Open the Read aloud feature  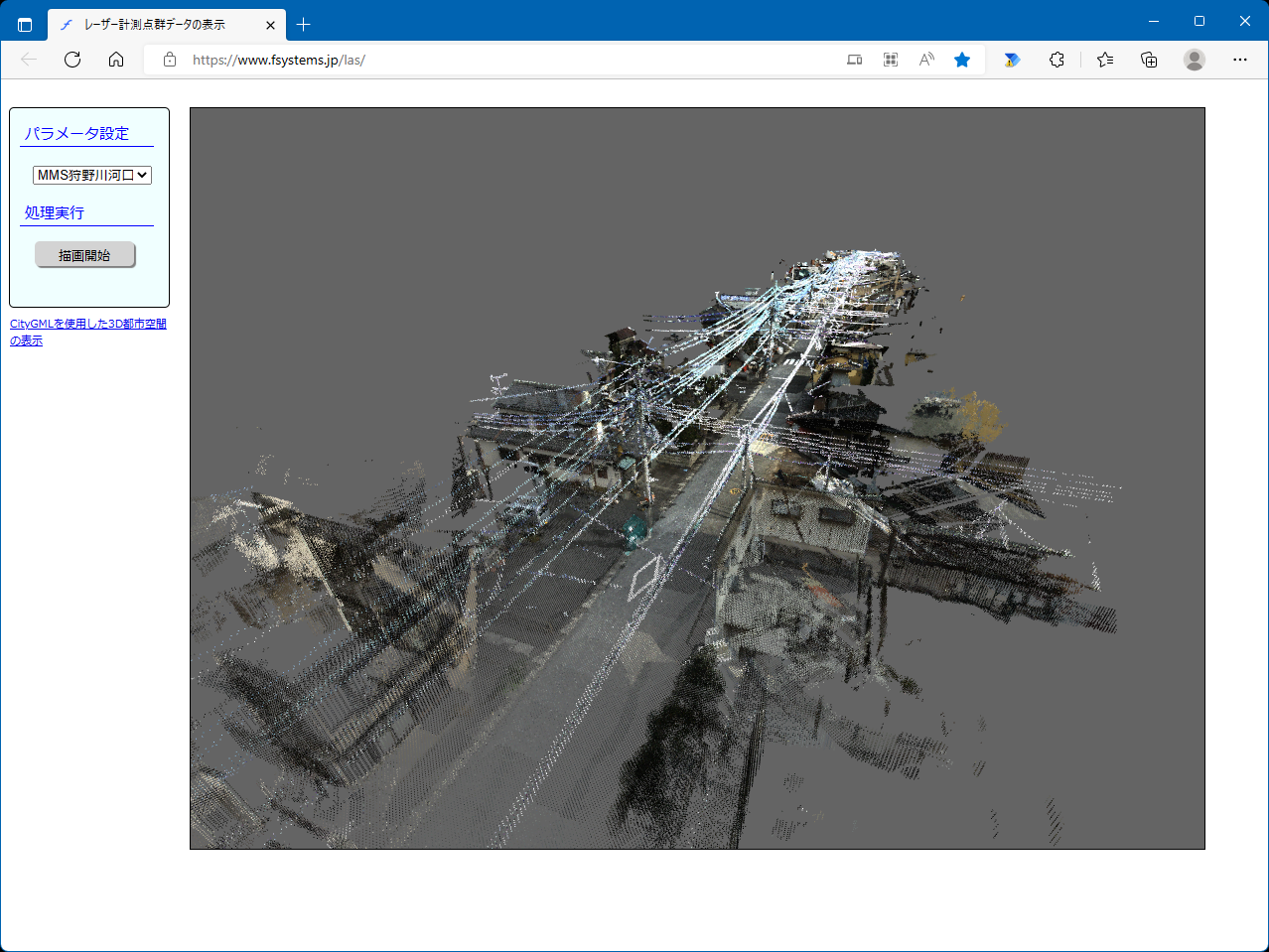[x=926, y=60]
